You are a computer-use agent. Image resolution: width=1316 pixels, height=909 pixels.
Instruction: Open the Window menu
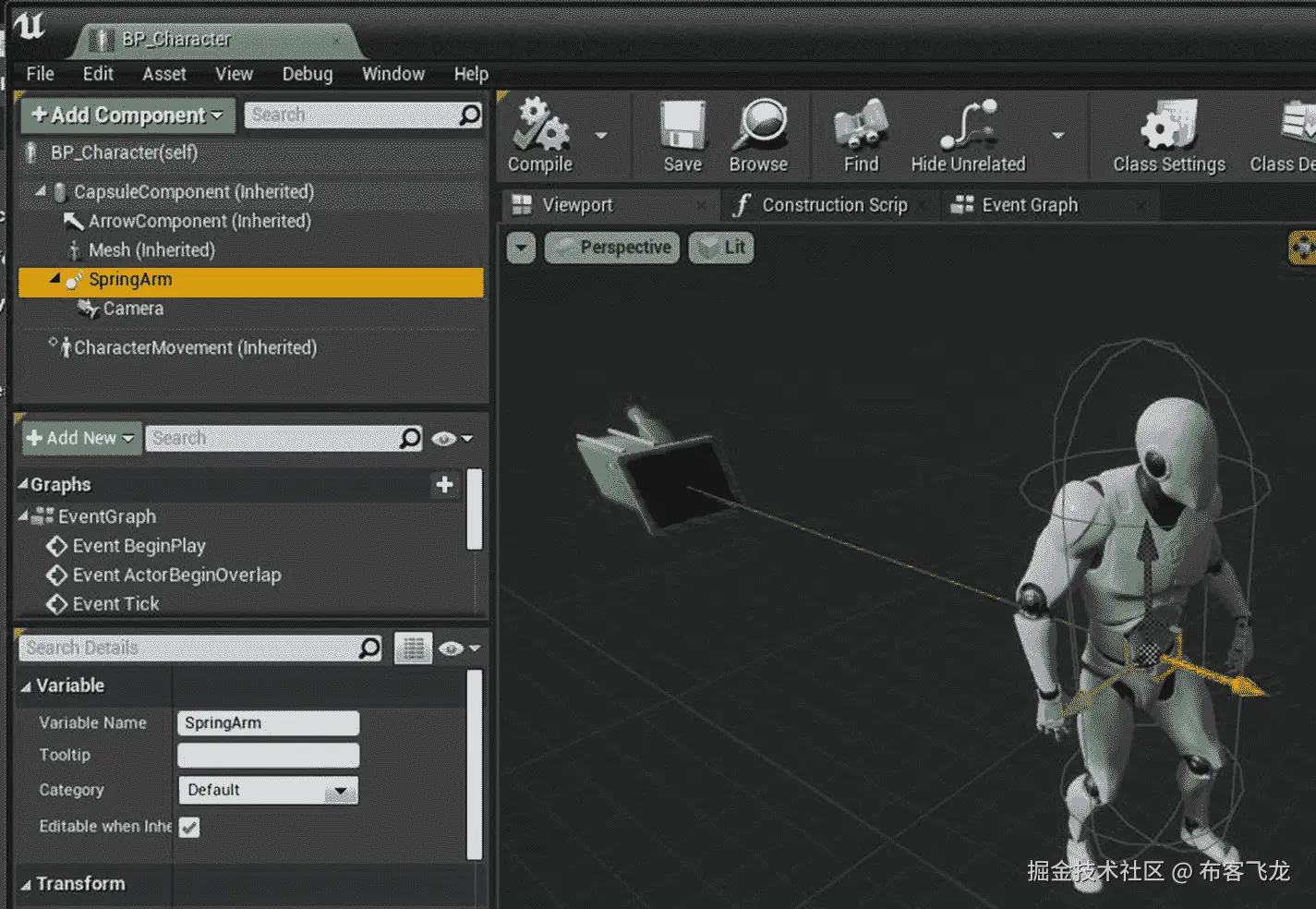pyautogui.click(x=393, y=74)
